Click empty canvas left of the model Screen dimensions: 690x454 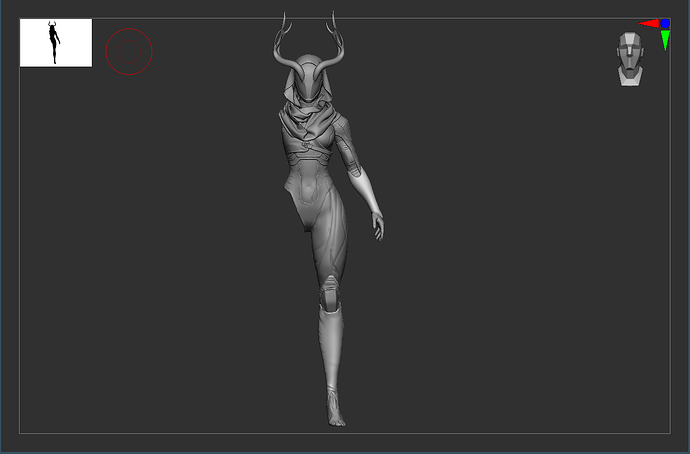click(150, 250)
